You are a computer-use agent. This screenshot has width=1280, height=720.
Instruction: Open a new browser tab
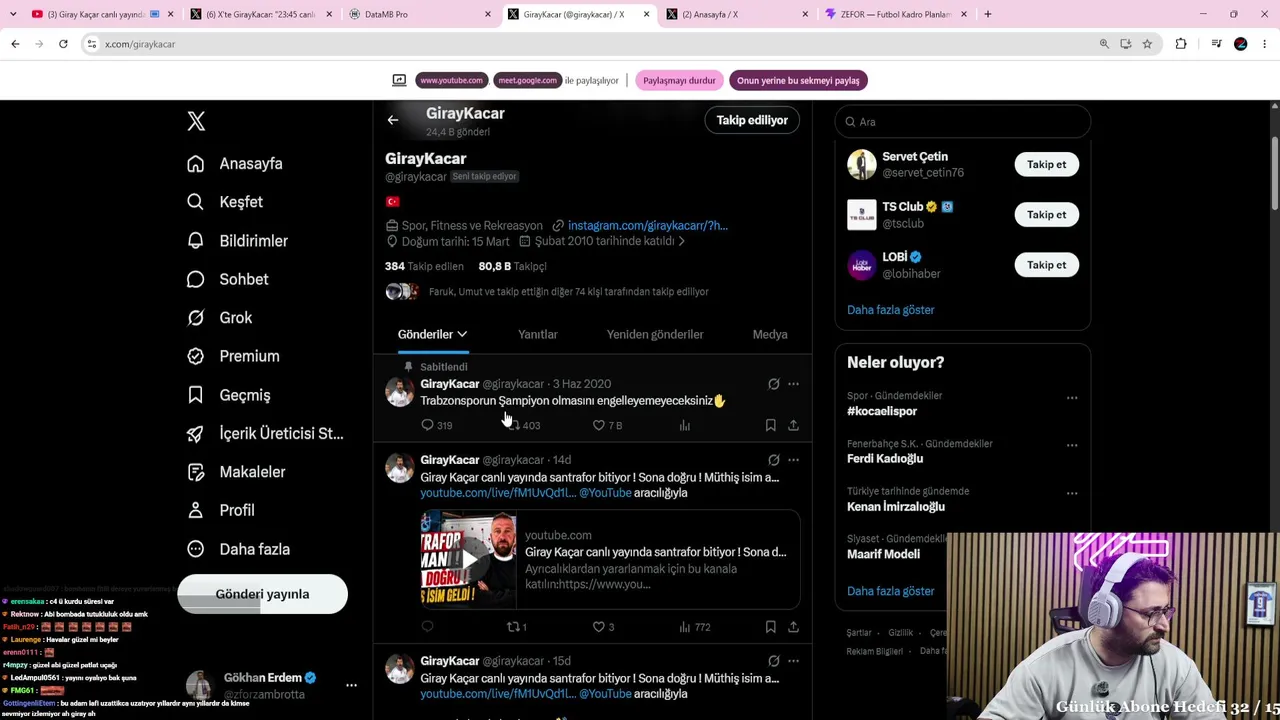[x=988, y=14]
